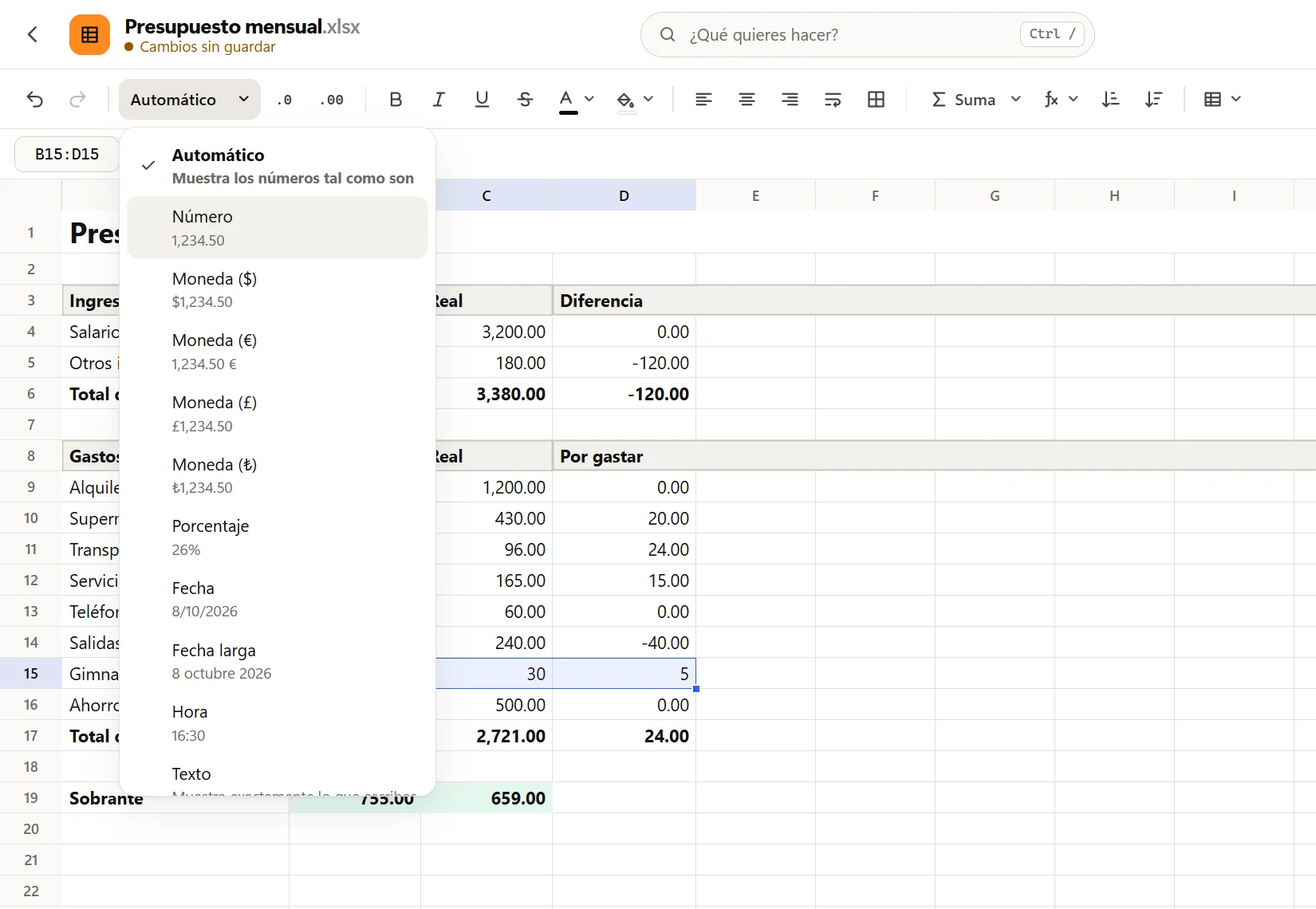Toggle strikethrough formatting
The image size is (1316, 909).
525,100
